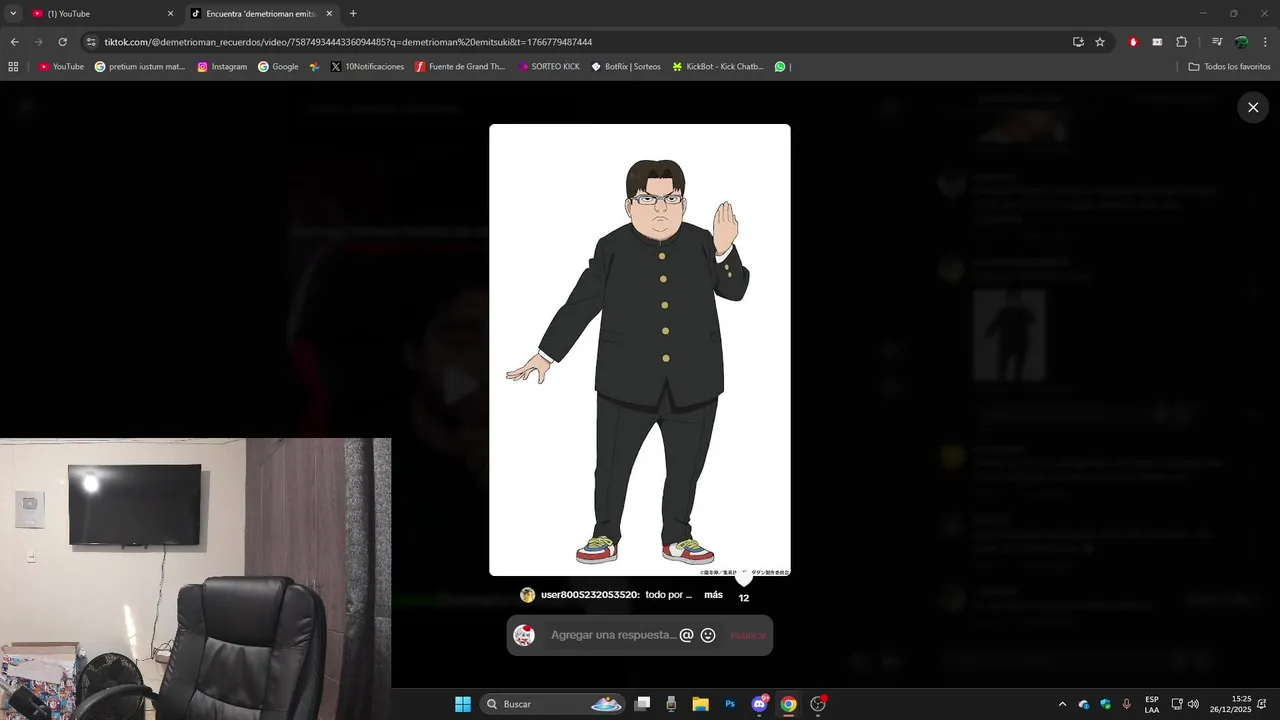
Task: Go back to previous page
Action: click(14, 42)
